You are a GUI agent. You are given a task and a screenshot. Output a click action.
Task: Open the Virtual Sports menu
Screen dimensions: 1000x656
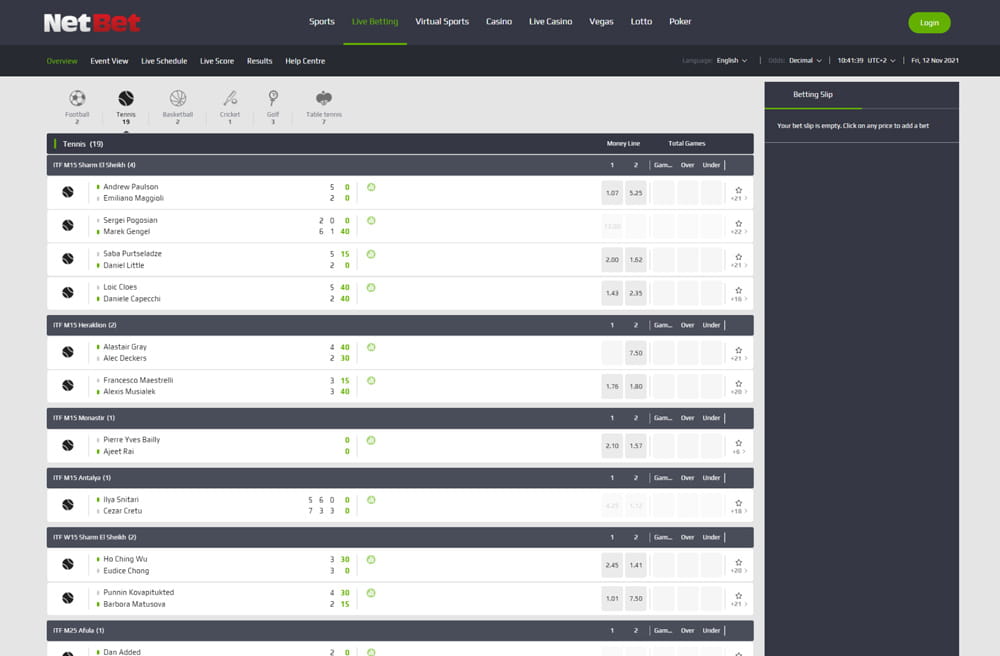[442, 22]
